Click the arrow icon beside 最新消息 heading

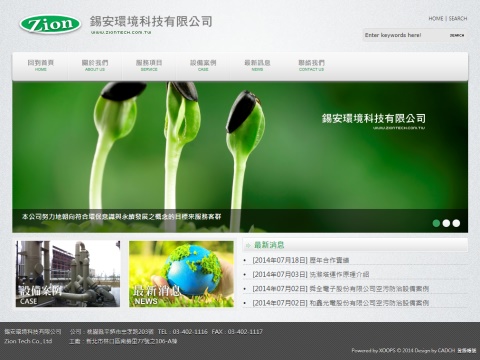(248, 246)
